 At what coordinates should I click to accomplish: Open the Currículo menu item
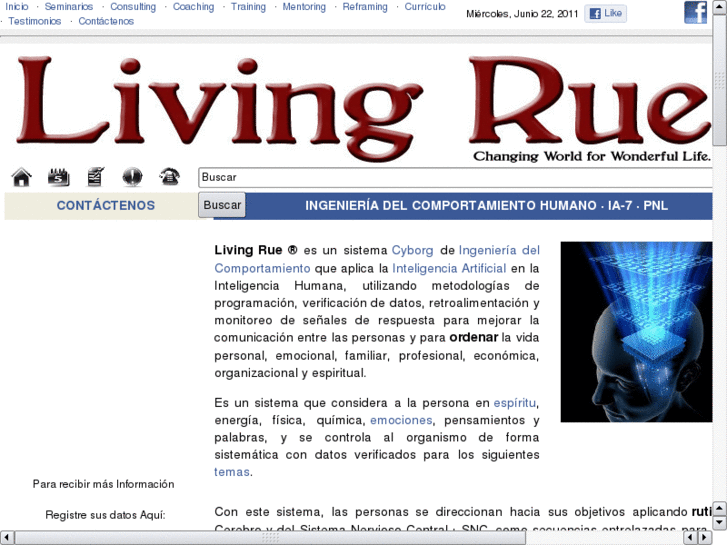click(425, 7)
